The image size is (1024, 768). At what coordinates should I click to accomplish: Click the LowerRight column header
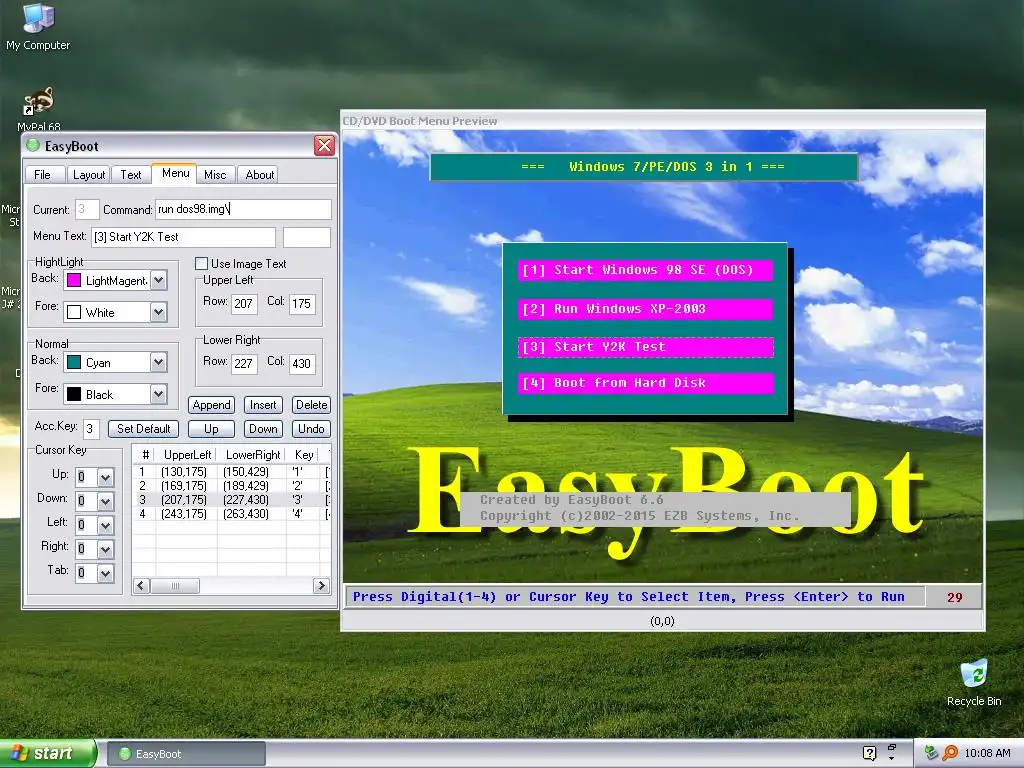(x=252, y=455)
